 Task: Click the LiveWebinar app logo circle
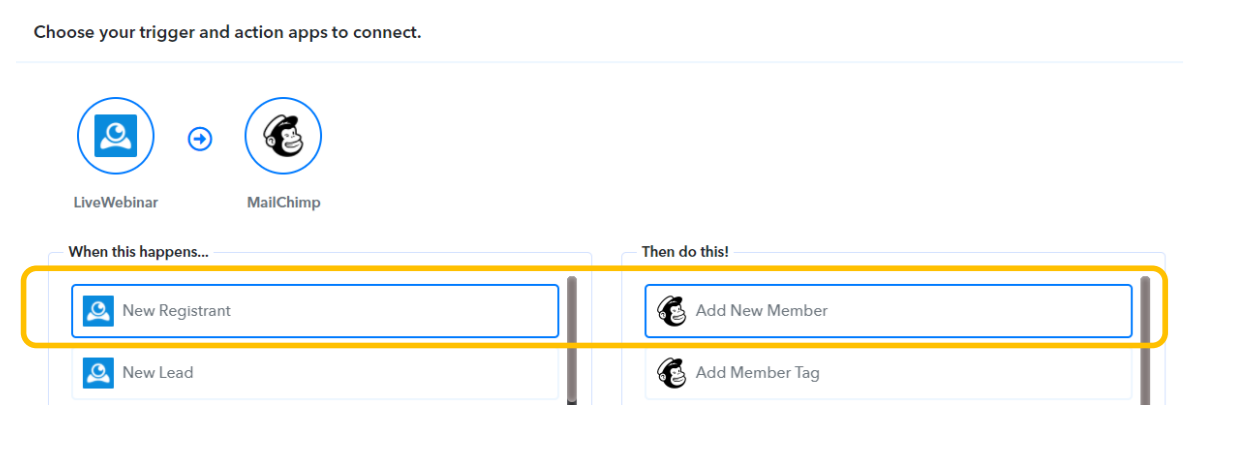point(116,136)
